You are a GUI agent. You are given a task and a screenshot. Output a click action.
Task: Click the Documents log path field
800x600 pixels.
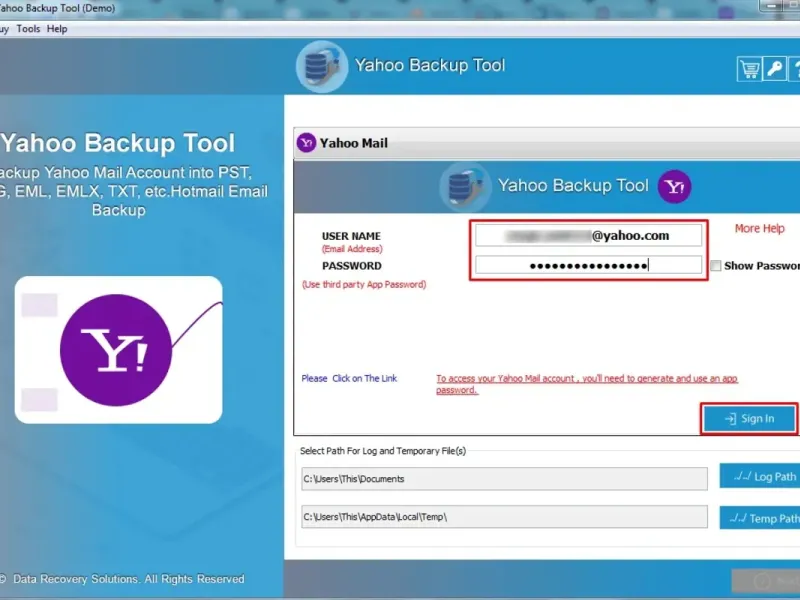pyautogui.click(x=504, y=479)
